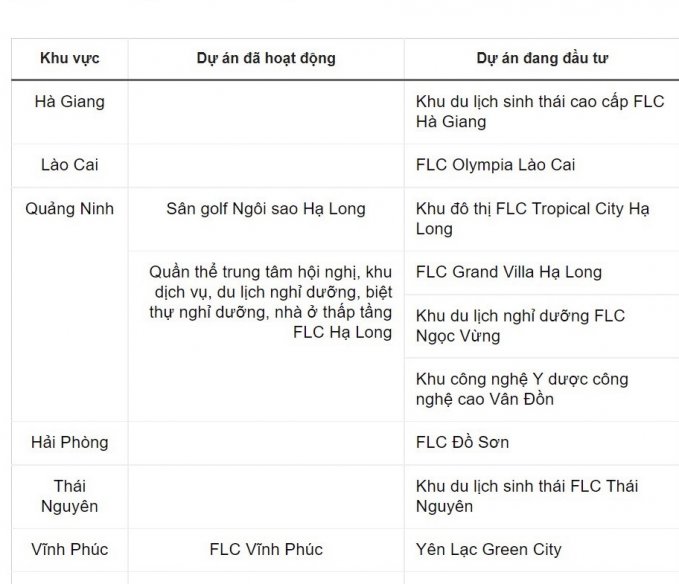
Task: Click 'FLC Grand Villa Hạ Long' entry
Action: pos(509,272)
